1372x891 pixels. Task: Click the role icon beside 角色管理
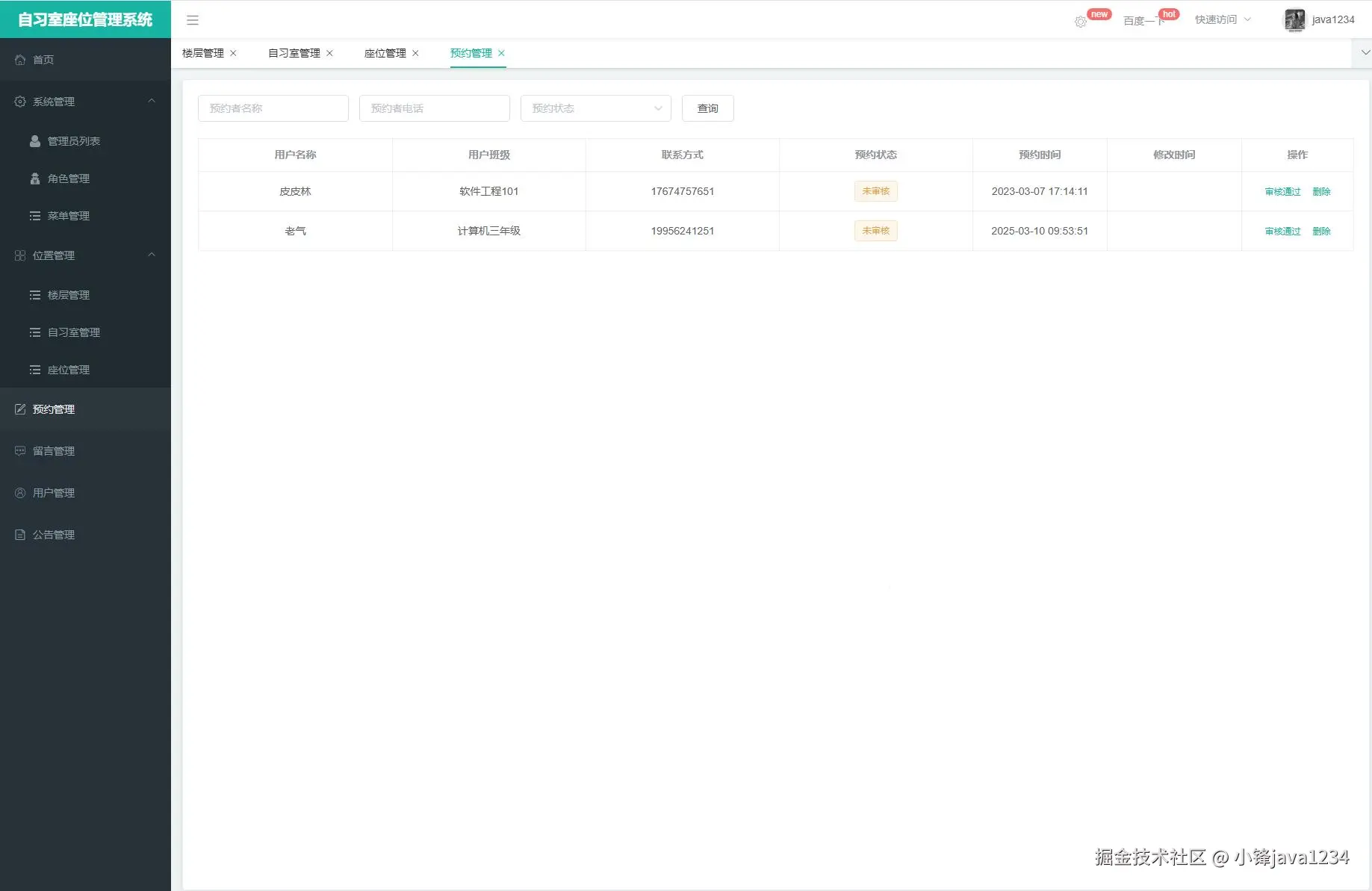pyautogui.click(x=35, y=178)
